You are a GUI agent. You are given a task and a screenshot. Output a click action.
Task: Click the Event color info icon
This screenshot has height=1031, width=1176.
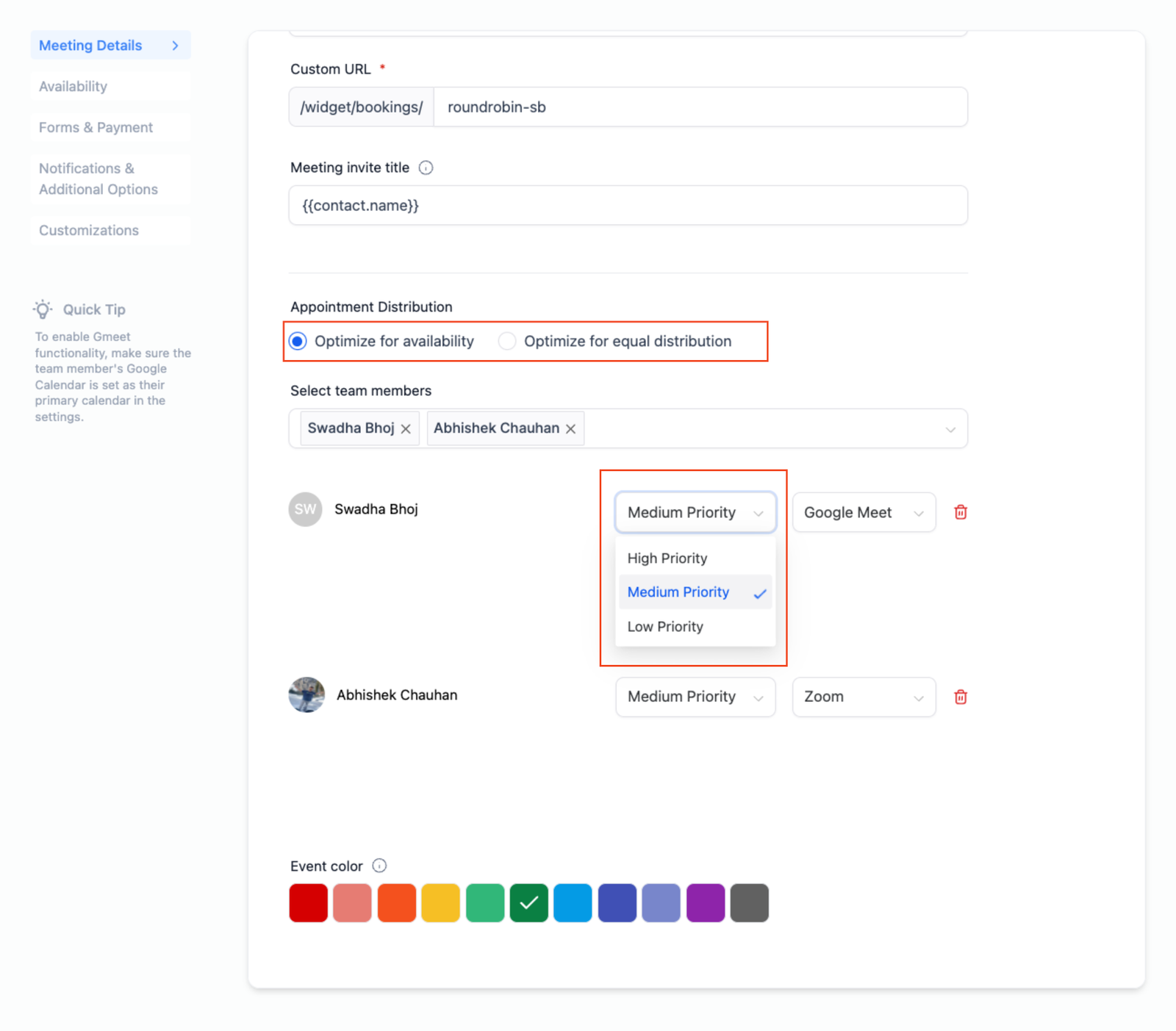pos(379,866)
